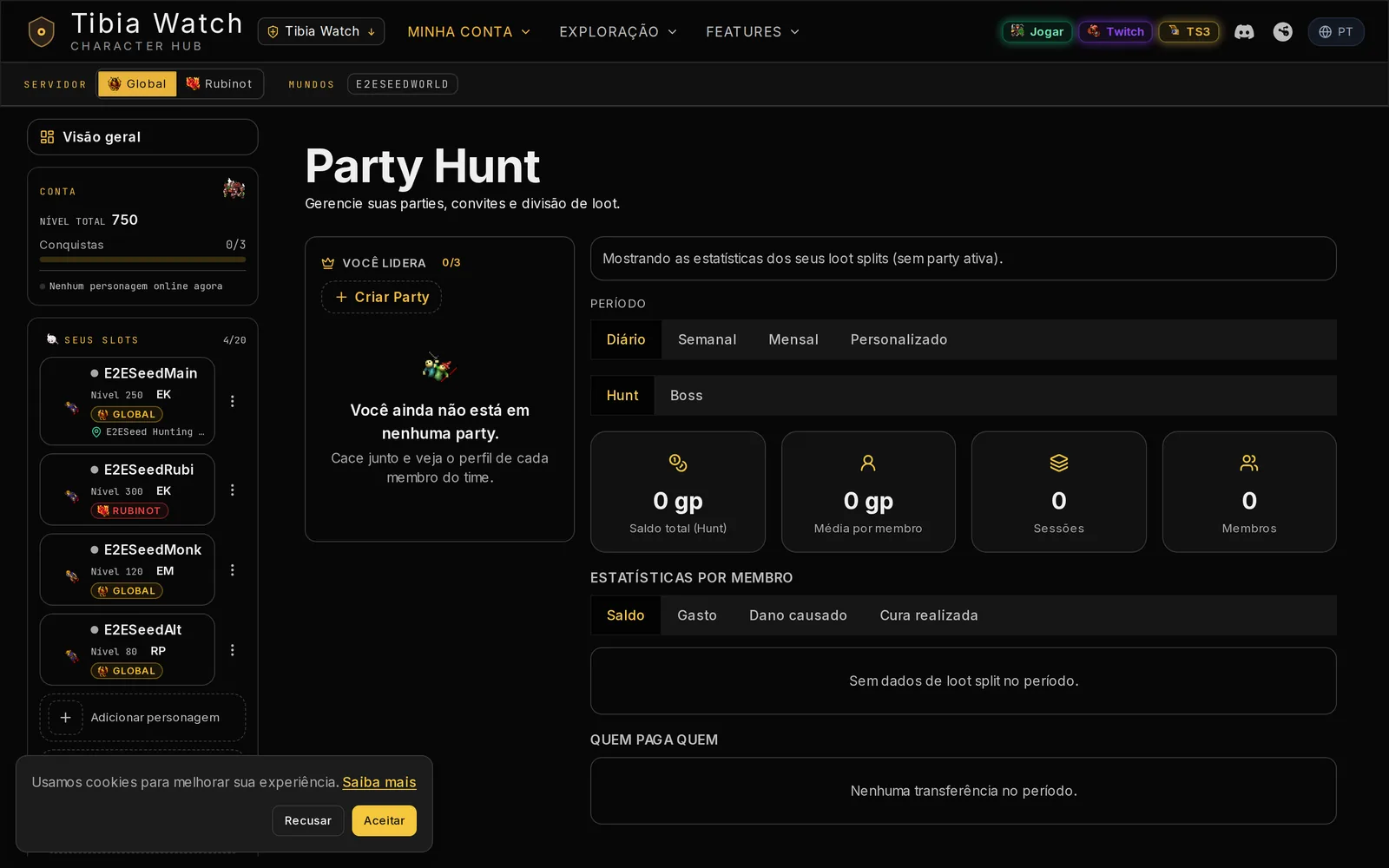Viewport: 1389px width, 868px height.
Task: Click the Nenhum personagem online status
Action: coord(131,286)
